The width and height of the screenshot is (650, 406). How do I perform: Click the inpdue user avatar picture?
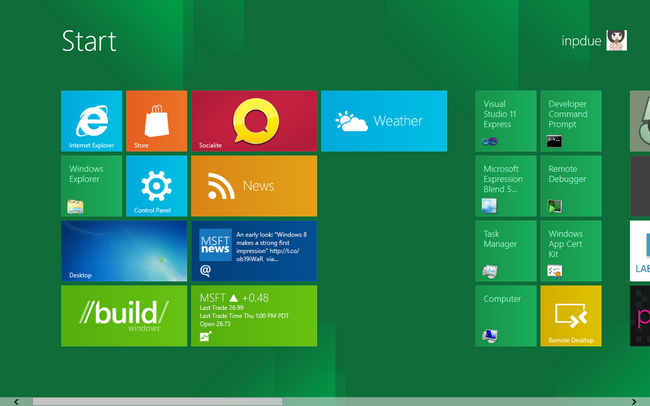616,40
